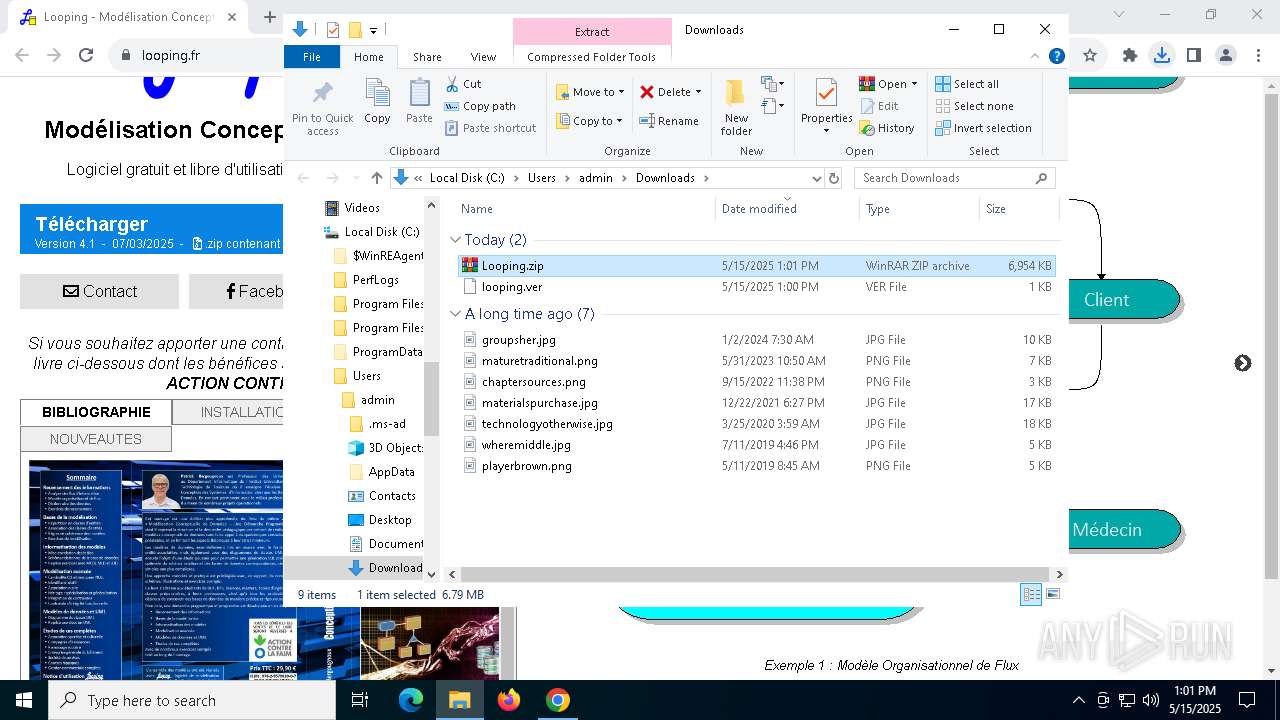Viewport: 1280px width, 720px height.
Task: Click next slide arrow on web page
Action: click(x=1243, y=363)
